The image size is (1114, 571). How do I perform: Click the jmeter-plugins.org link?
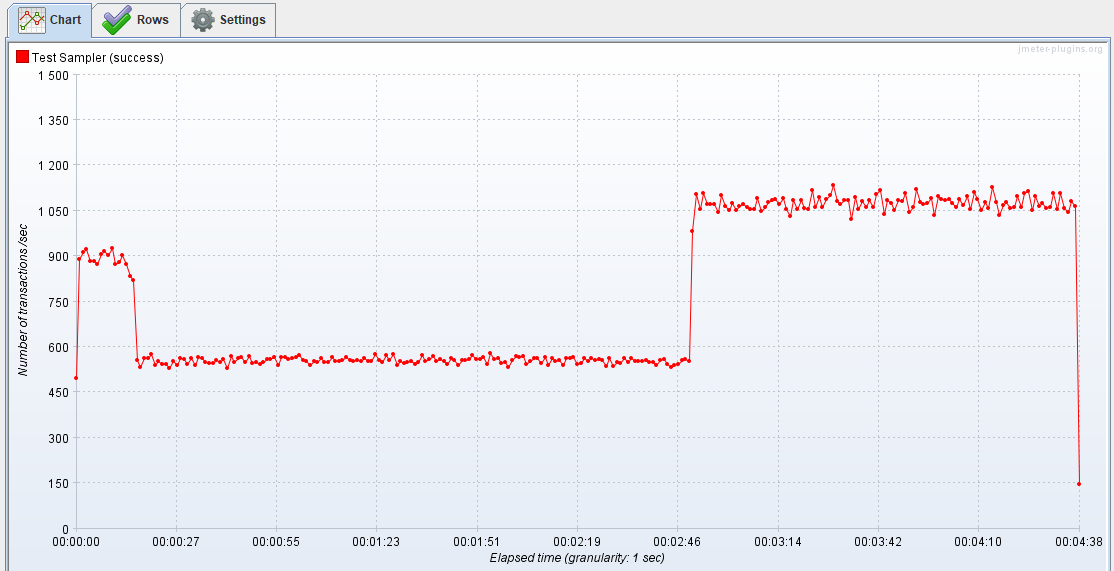(x=1059, y=49)
